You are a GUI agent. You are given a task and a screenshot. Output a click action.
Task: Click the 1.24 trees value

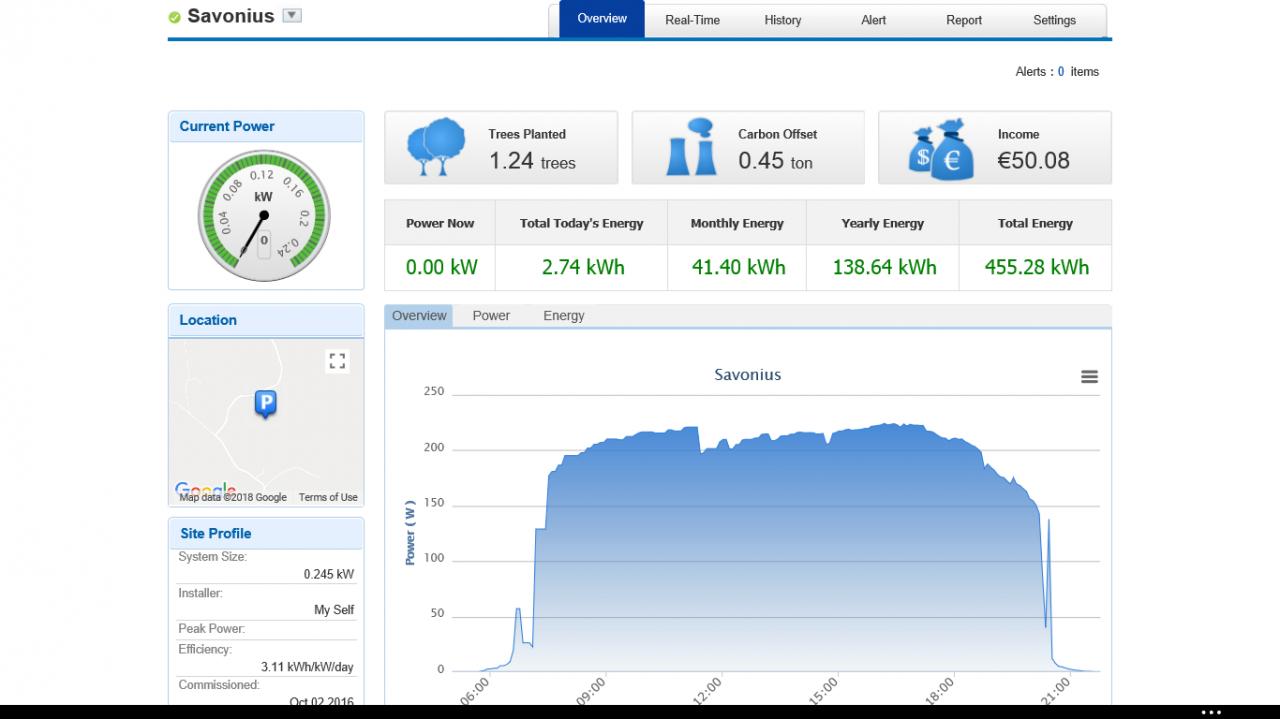pyautogui.click(x=532, y=161)
